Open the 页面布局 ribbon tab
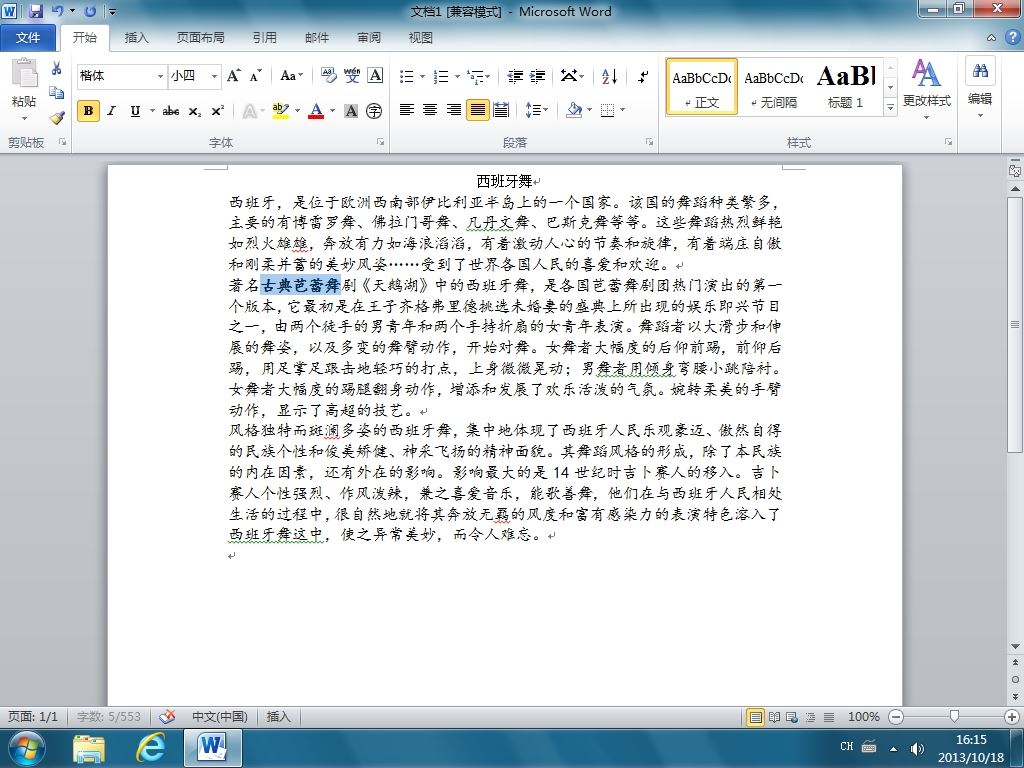Screen dimensions: 1024x768 click(200, 37)
